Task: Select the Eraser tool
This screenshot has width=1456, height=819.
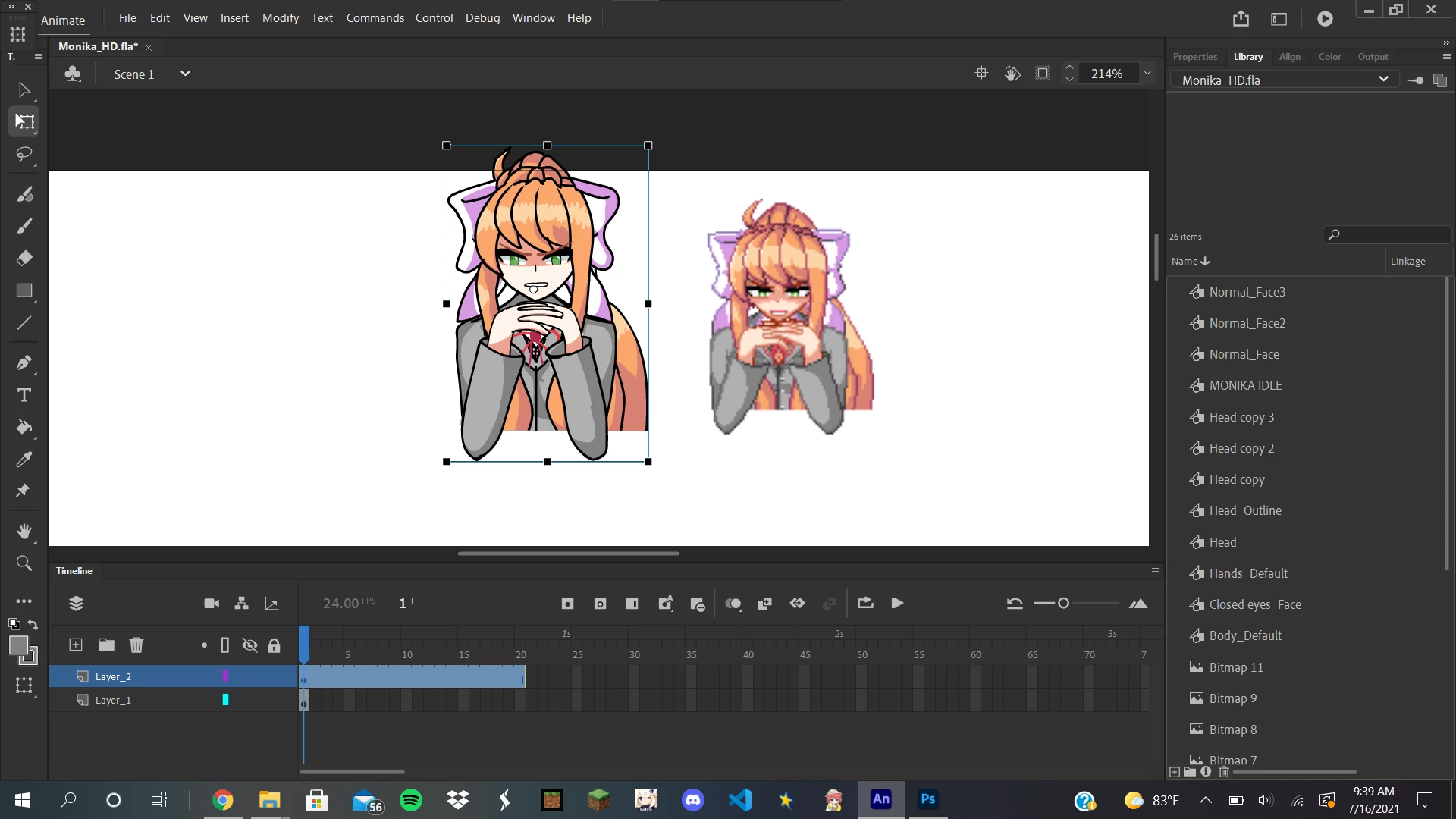Action: 24,258
